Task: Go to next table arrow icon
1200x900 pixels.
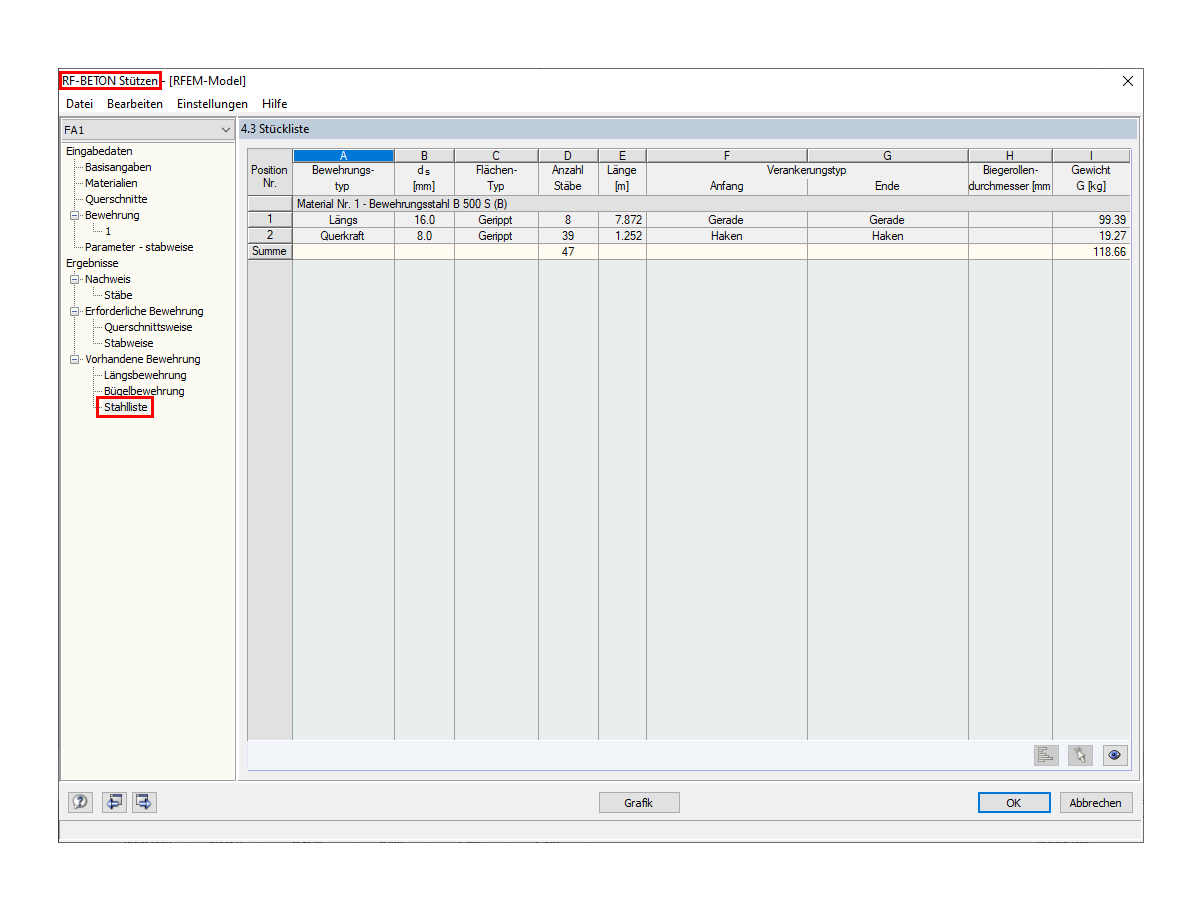Action: click(144, 802)
